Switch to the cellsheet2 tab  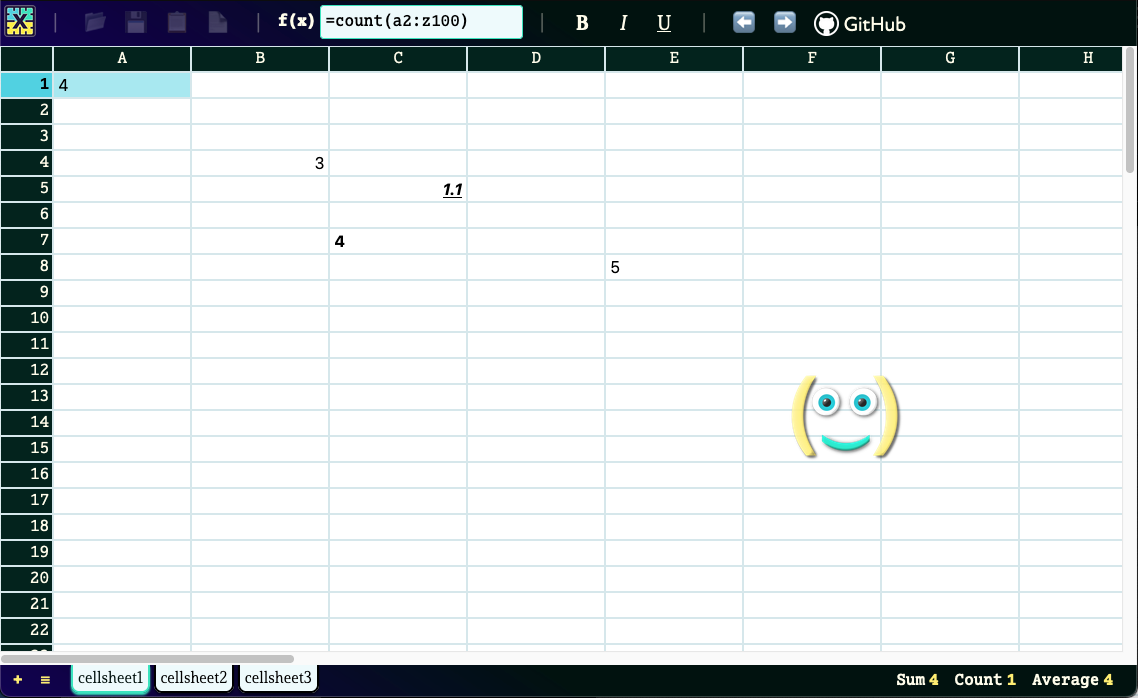[194, 678]
